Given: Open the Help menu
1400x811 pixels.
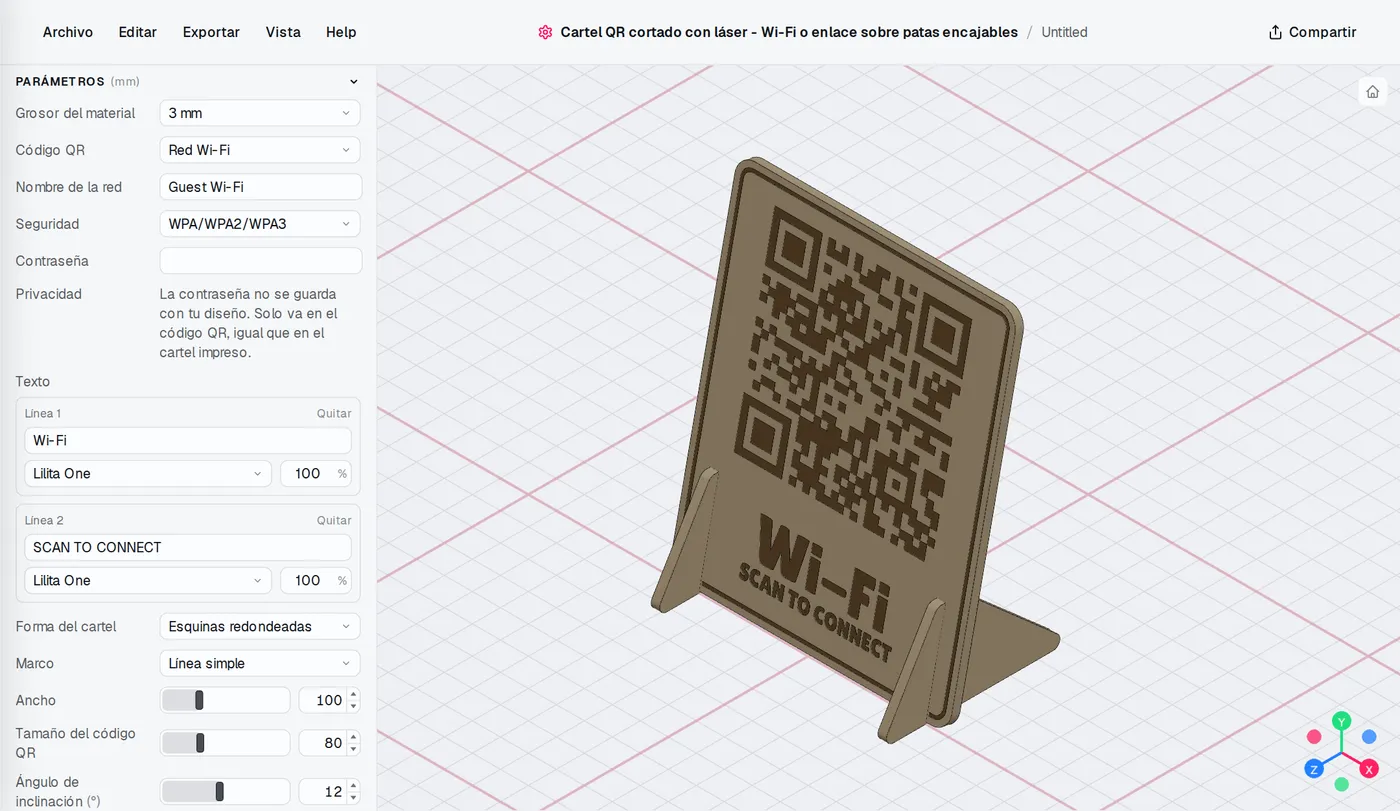Looking at the screenshot, I should click(x=341, y=32).
